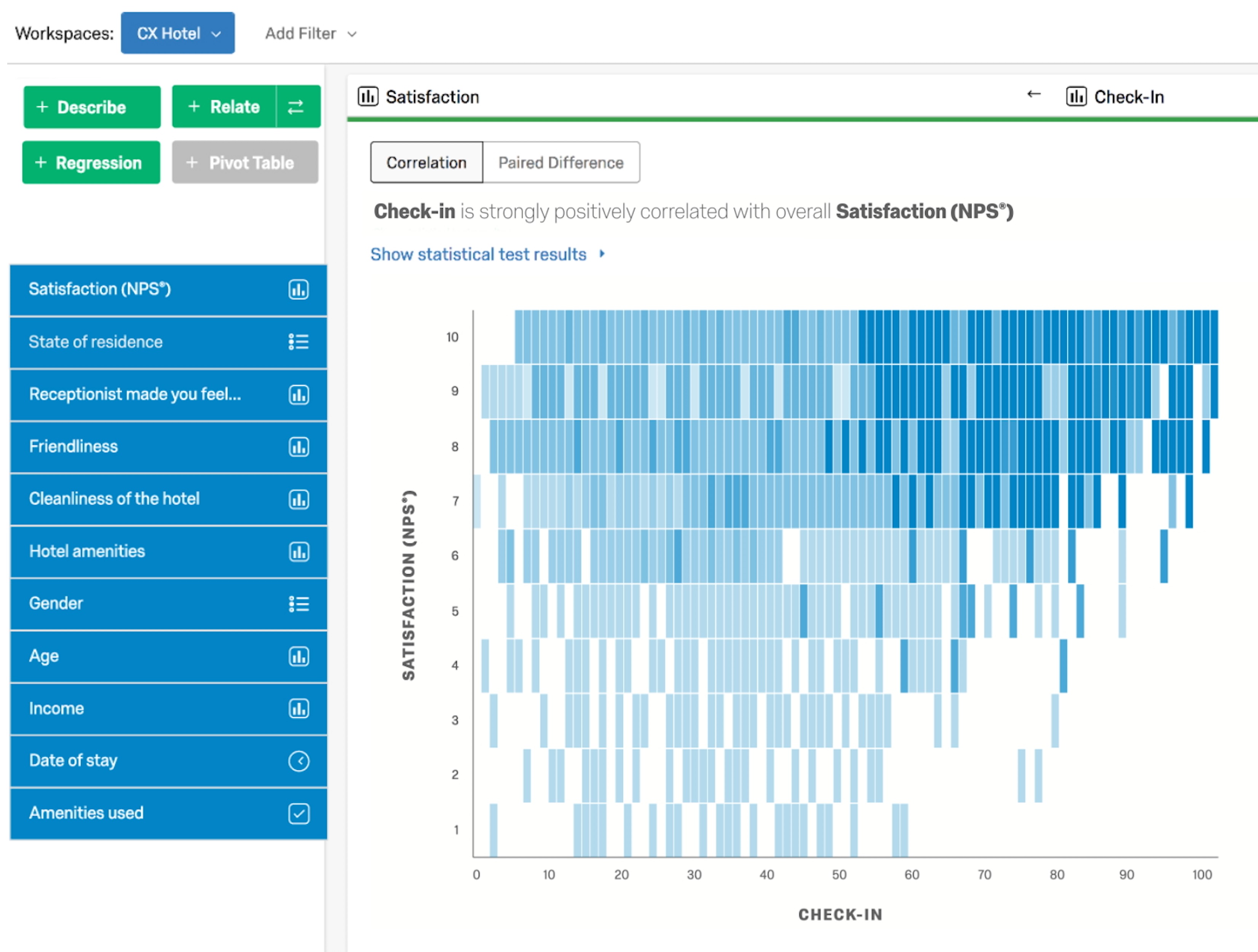Click list icon on the Gender row
This screenshot has height=952, width=1258.
(298, 604)
